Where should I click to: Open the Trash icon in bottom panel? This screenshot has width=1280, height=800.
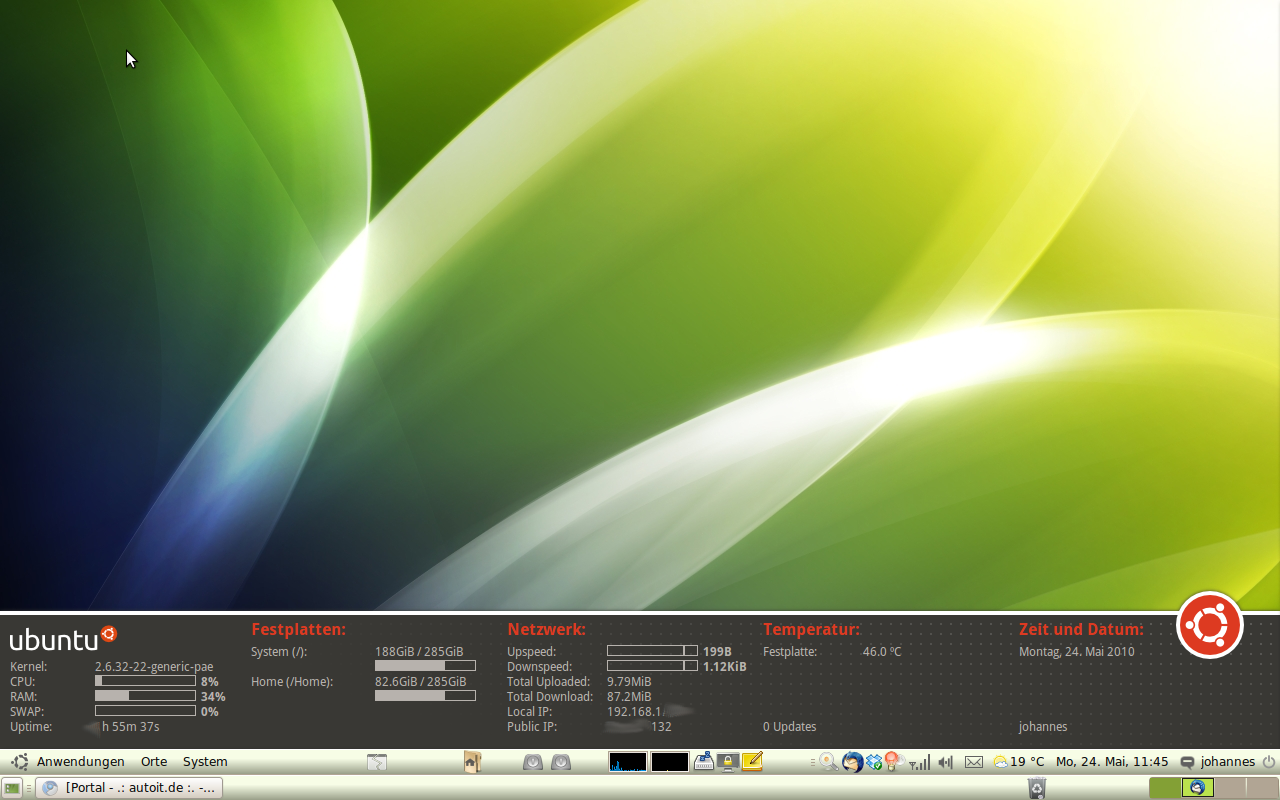point(1037,788)
